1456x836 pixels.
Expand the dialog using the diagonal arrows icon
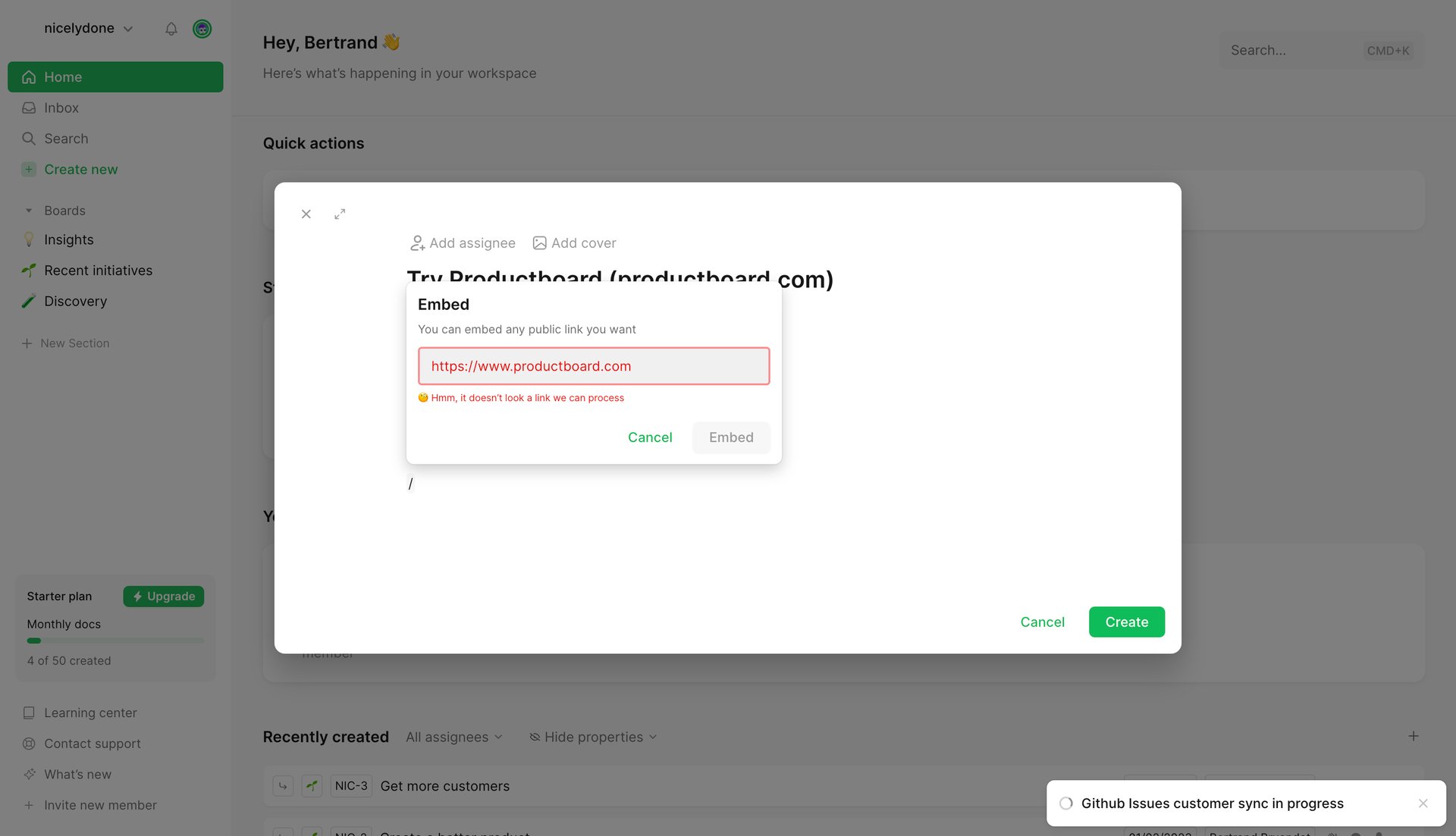(340, 214)
